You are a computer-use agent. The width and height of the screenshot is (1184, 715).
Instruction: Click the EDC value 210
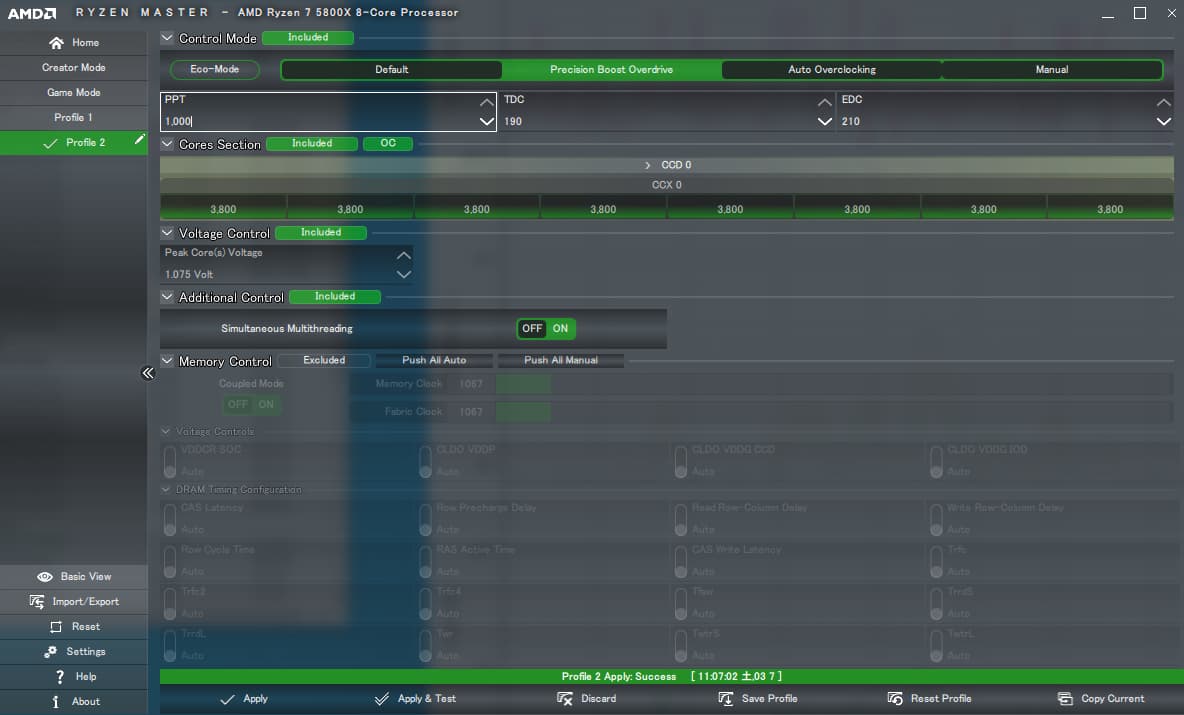click(x=851, y=121)
